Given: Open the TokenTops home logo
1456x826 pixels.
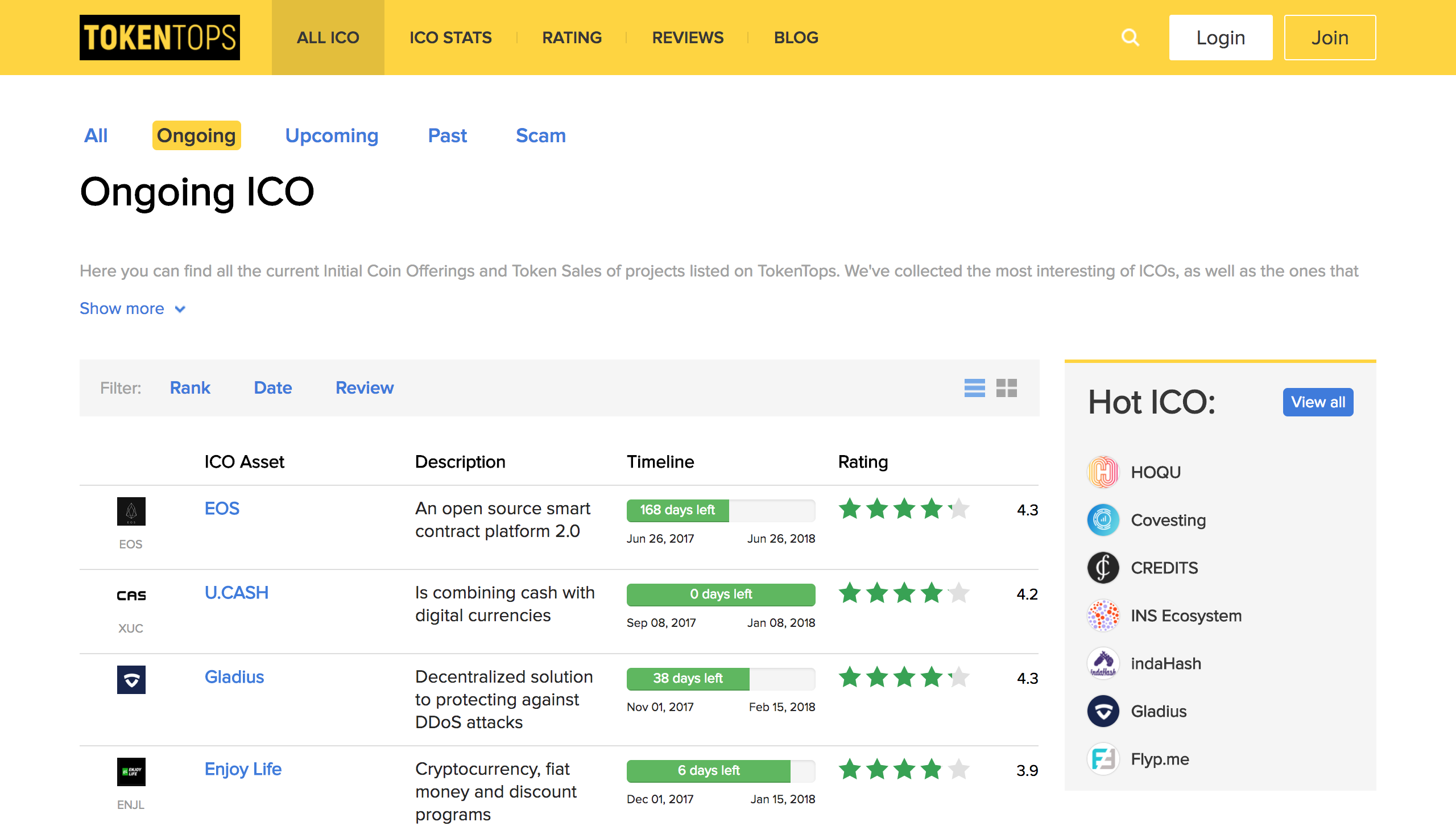Looking at the screenshot, I should (160, 38).
